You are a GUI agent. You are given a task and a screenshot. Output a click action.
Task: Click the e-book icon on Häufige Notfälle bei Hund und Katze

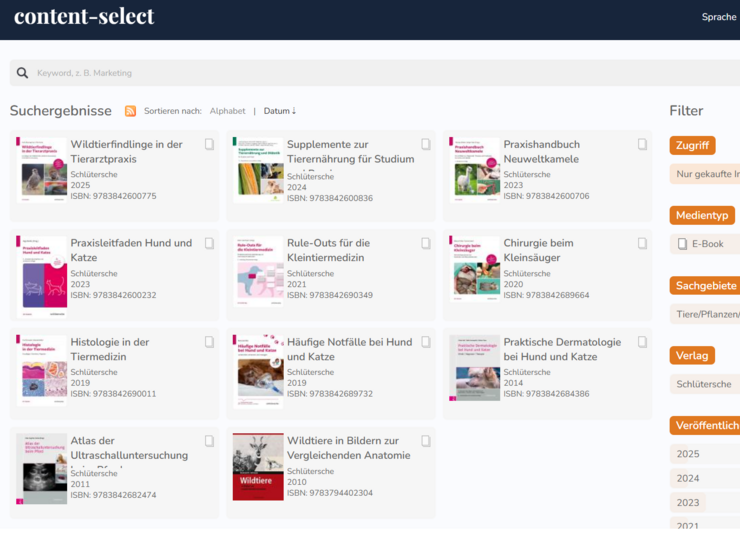(426, 342)
